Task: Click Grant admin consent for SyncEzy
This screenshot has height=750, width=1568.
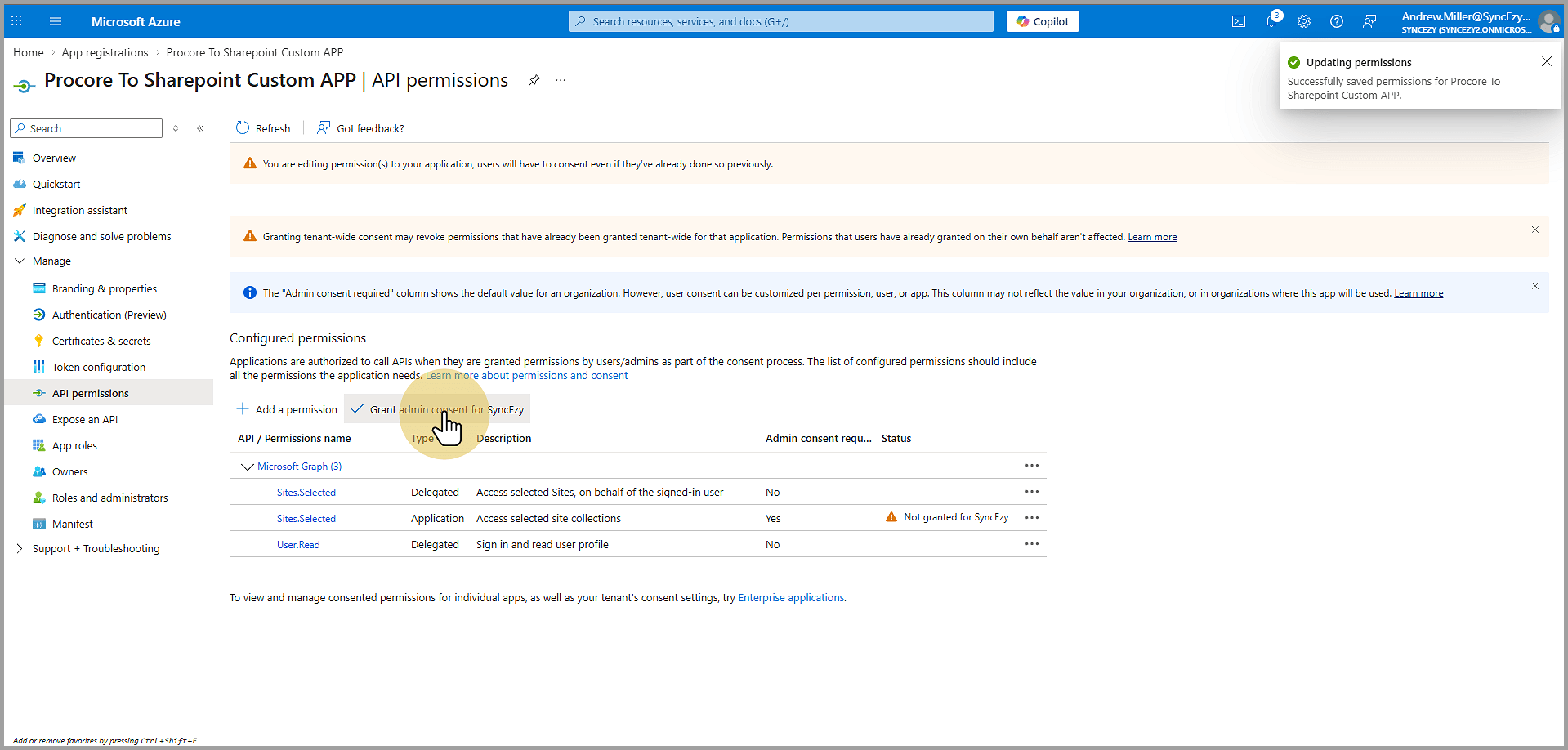Action: pos(437,409)
